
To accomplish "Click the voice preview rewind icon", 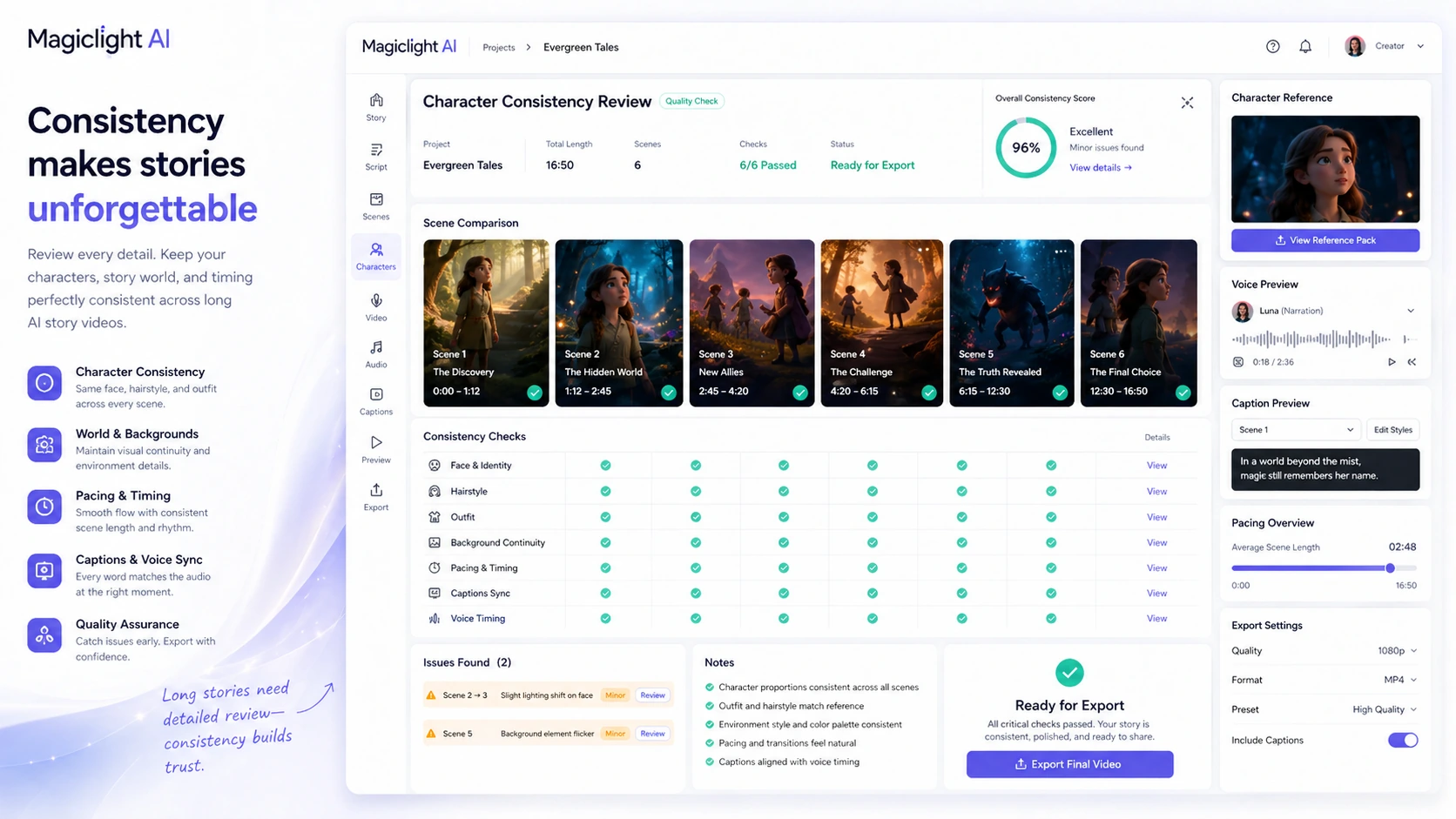I will click(x=1412, y=362).
